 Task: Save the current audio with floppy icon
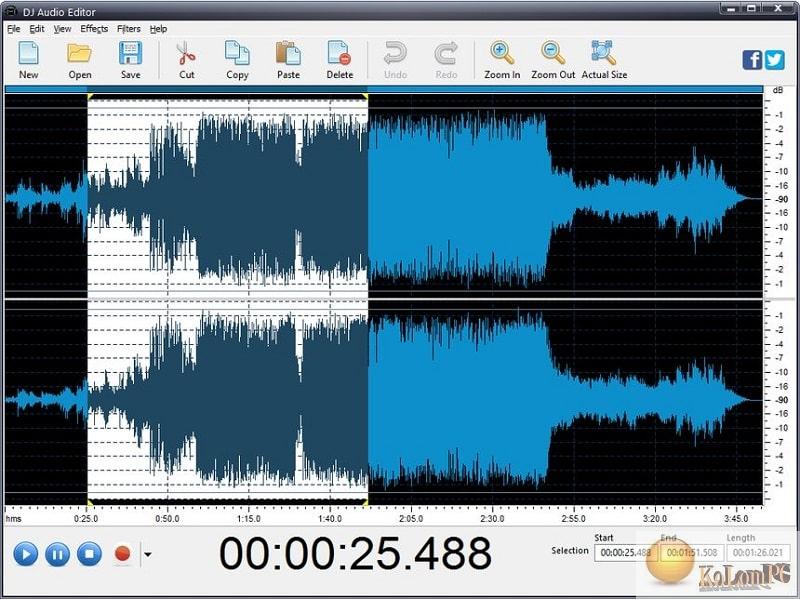(x=131, y=60)
